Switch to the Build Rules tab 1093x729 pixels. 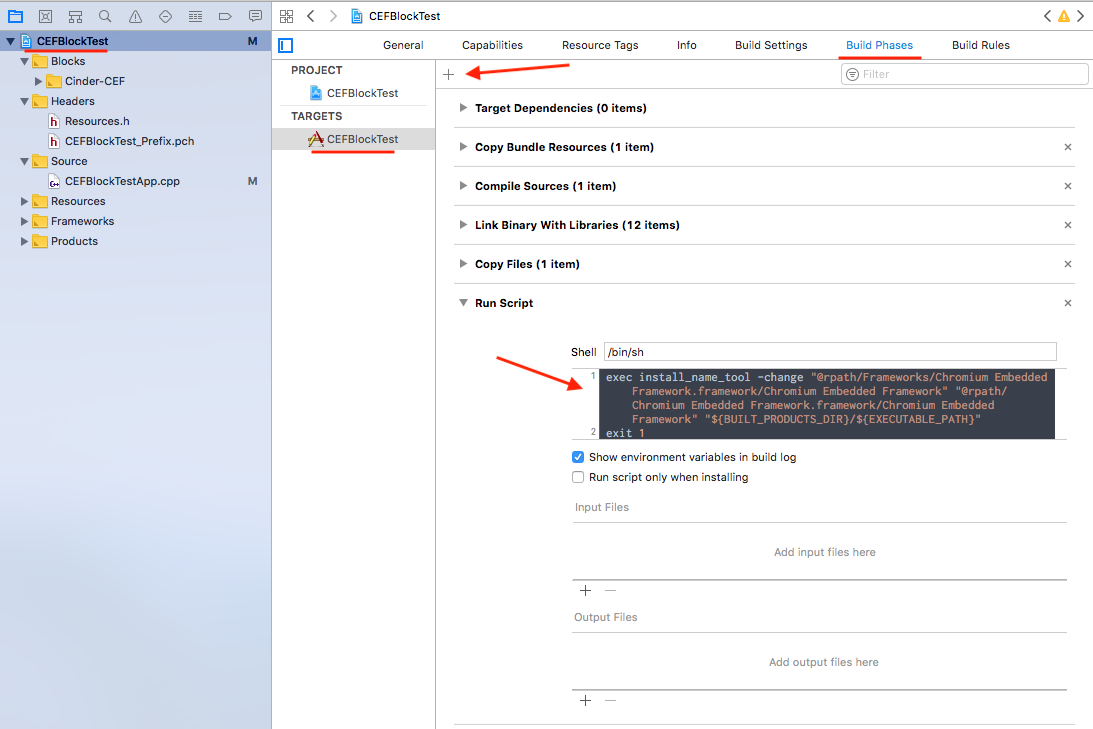[x=981, y=45]
